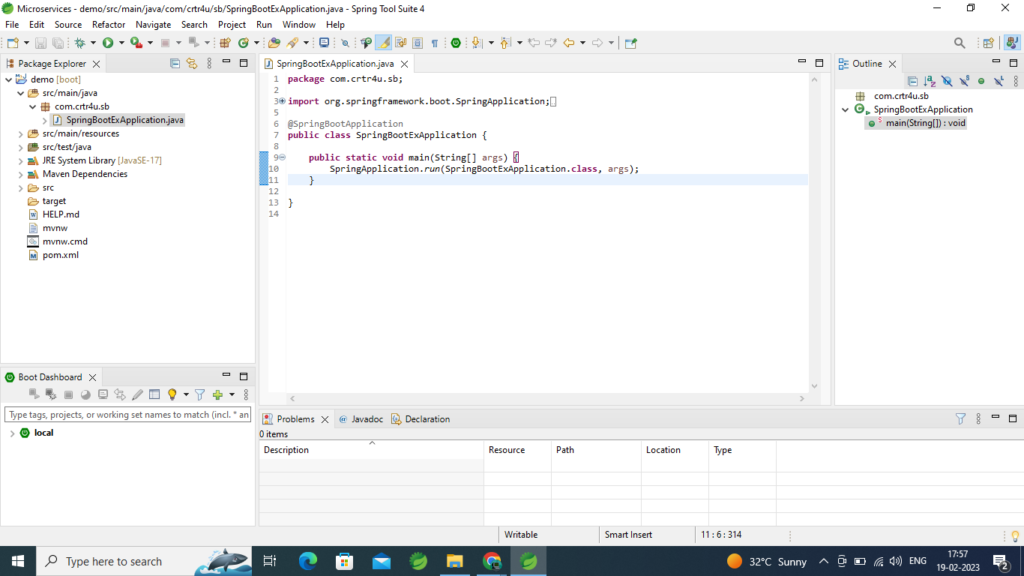Toggle Mark Occurrences highlighter icon
Viewport: 1024px width, 576px height.
click(384, 43)
